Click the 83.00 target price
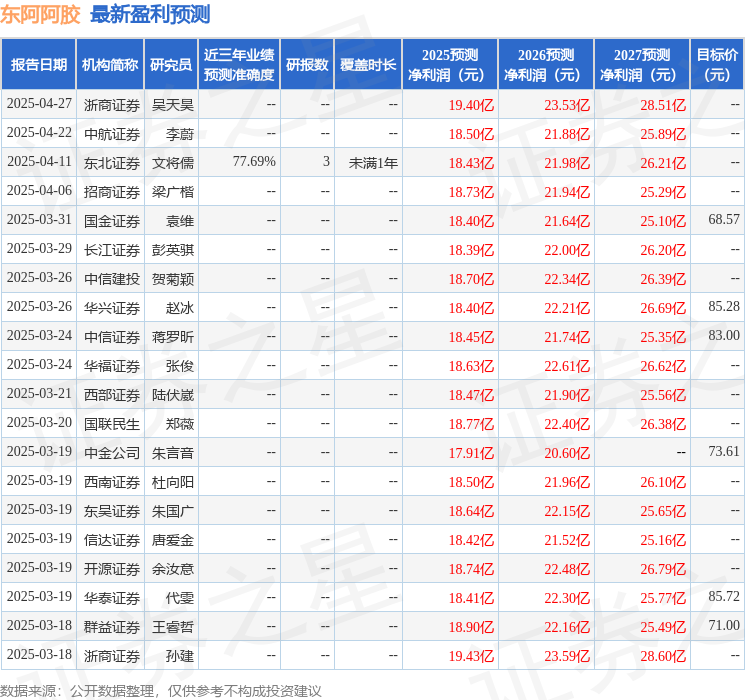This screenshot has width=745, height=700. tap(724, 336)
